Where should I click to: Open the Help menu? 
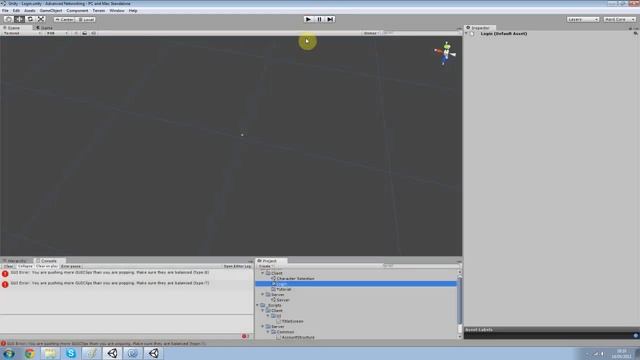133,11
